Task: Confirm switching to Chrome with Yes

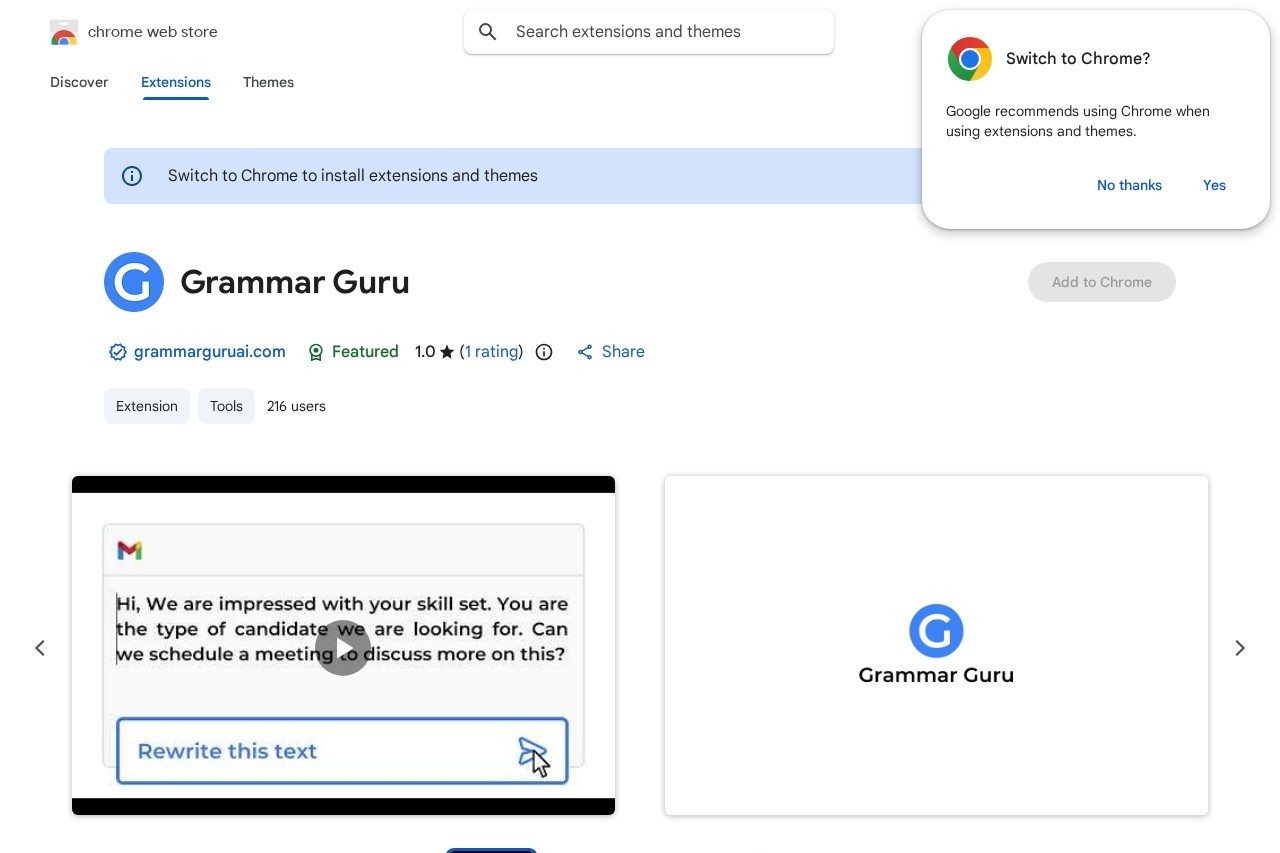Action: (1214, 185)
